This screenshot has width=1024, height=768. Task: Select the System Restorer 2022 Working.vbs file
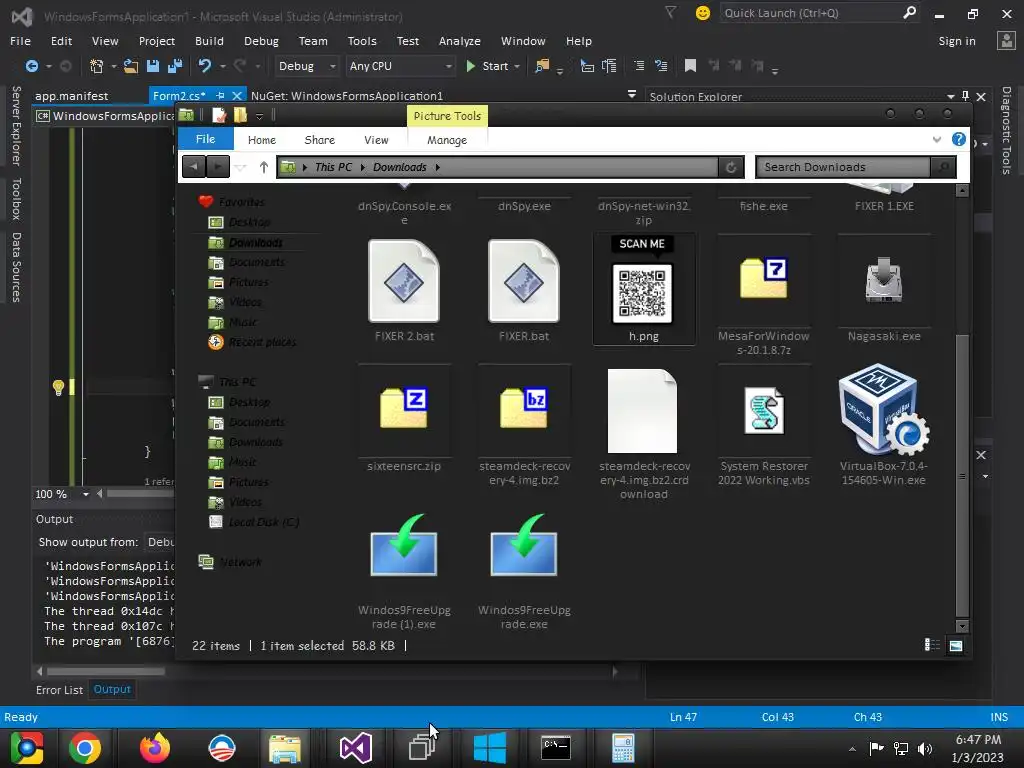[x=763, y=424]
